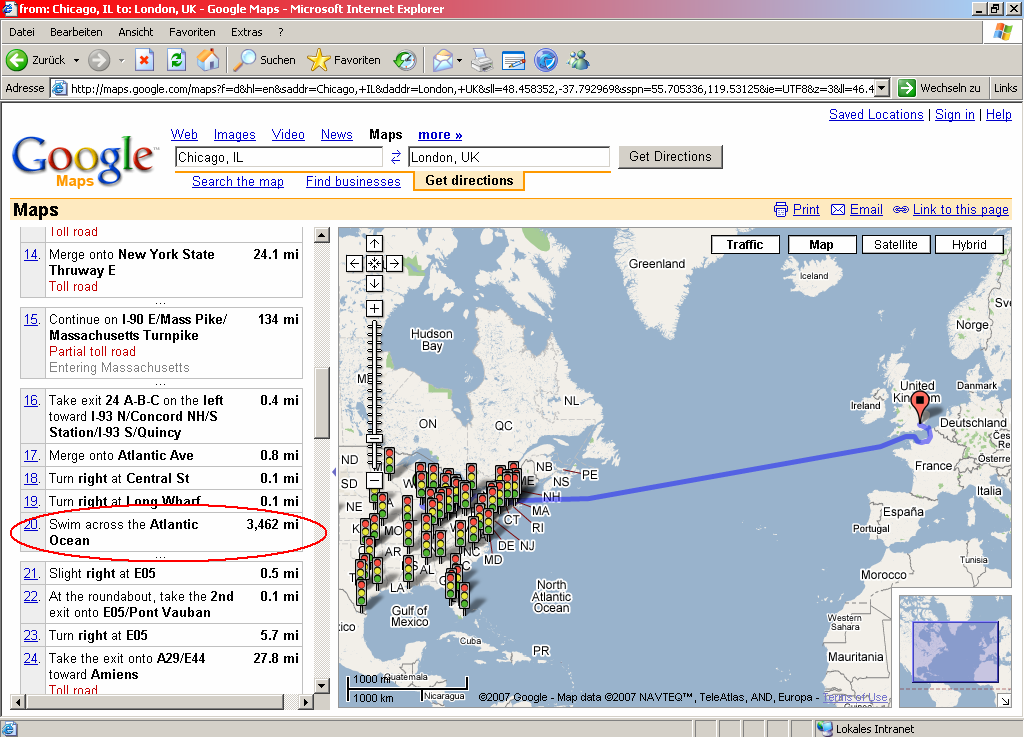Open the Saved Locations link
1024x737 pixels.
pos(876,114)
